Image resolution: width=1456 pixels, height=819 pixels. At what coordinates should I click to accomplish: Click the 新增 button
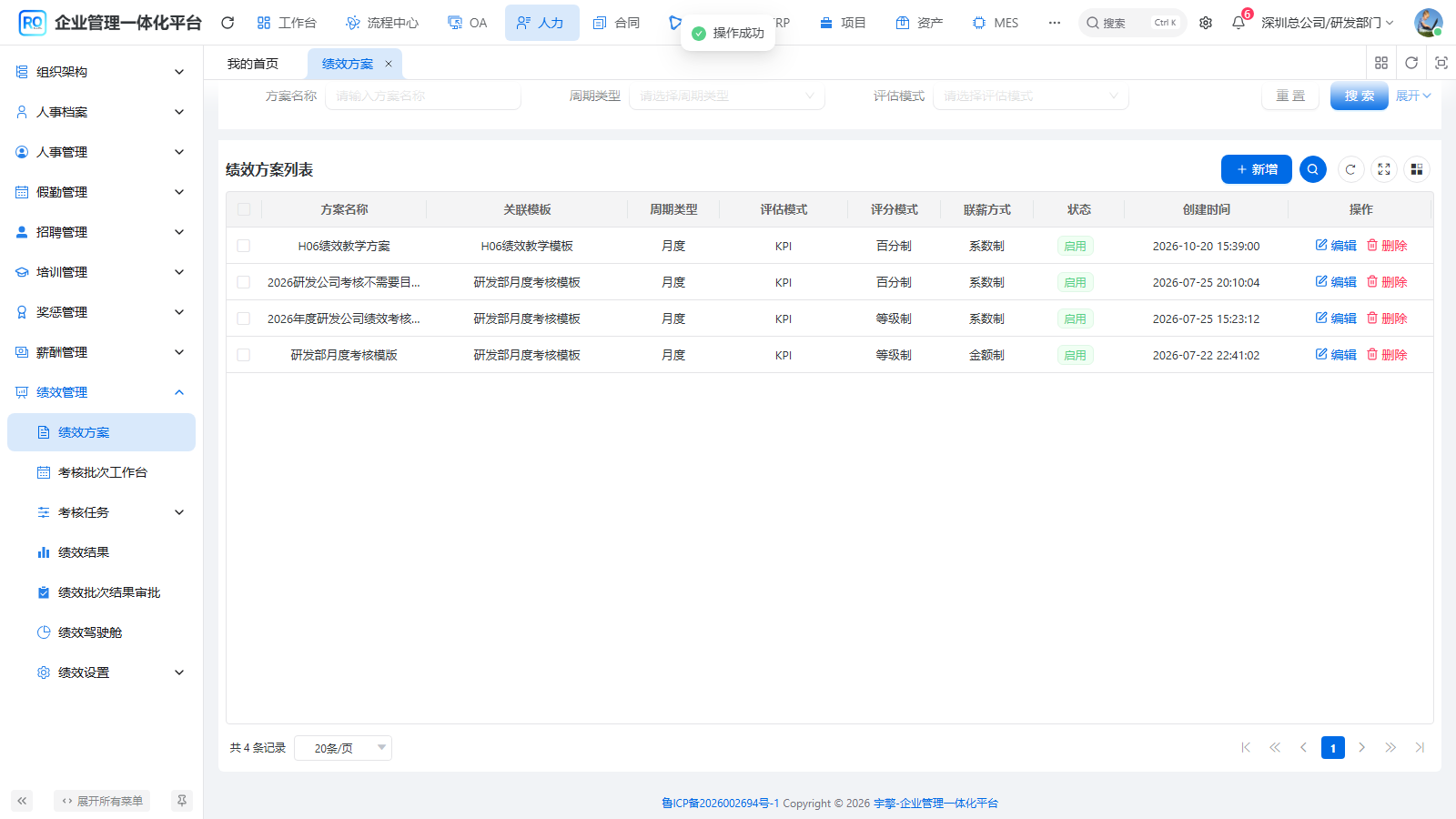tap(1257, 169)
